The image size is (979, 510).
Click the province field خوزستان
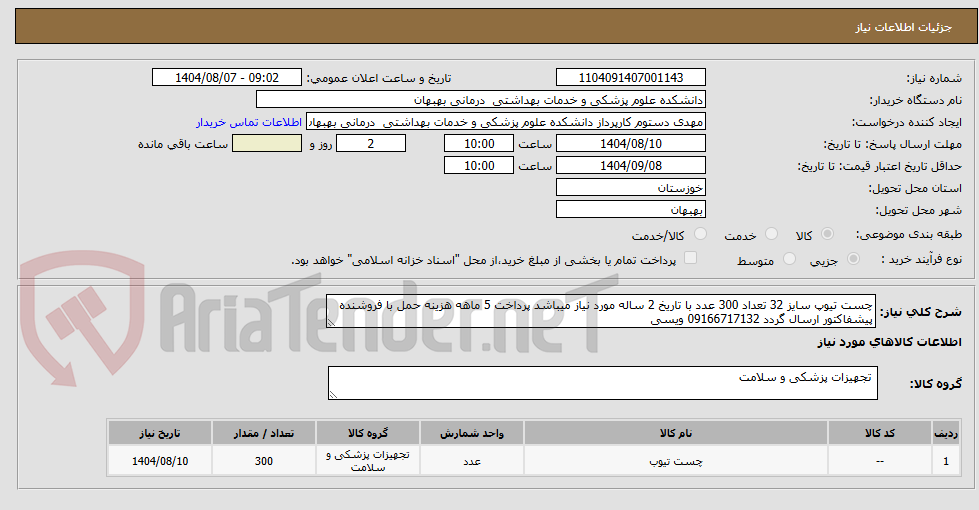click(631, 187)
